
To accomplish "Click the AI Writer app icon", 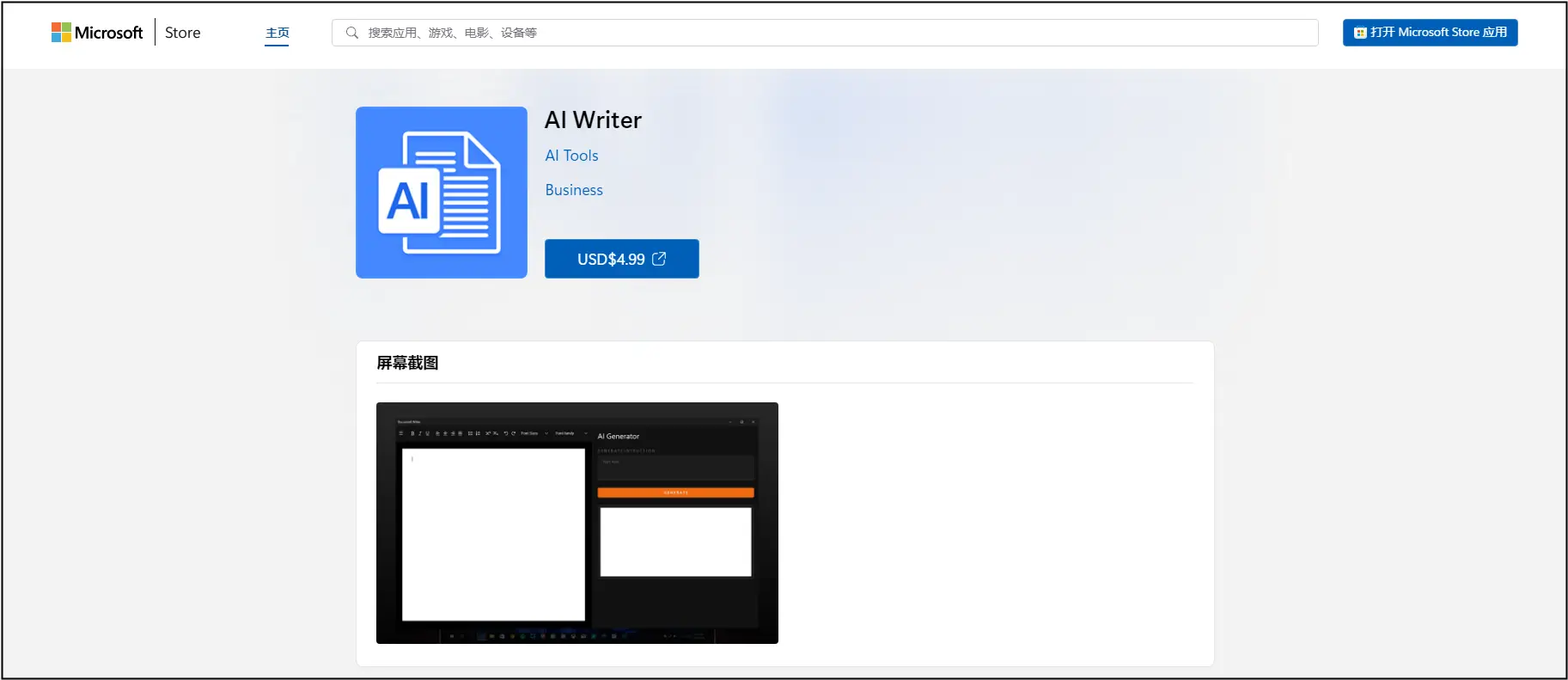I will click(442, 193).
